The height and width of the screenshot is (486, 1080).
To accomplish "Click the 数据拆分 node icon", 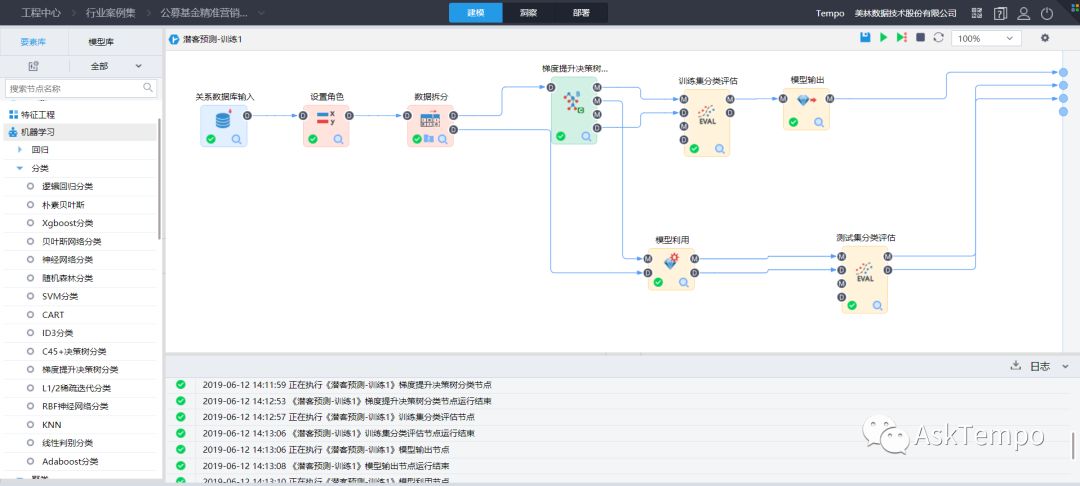I will [430, 120].
